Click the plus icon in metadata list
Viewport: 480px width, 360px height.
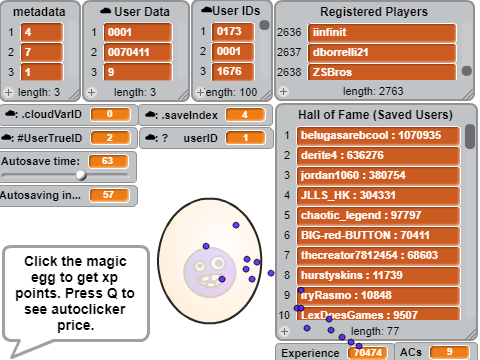[x=8, y=92]
